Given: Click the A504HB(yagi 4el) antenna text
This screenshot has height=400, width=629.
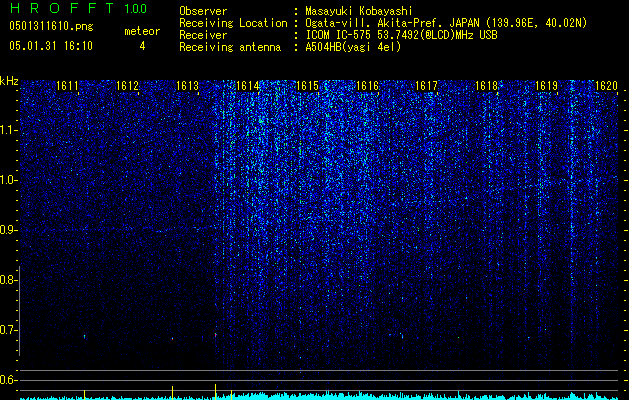Looking at the screenshot, I should point(353,47).
